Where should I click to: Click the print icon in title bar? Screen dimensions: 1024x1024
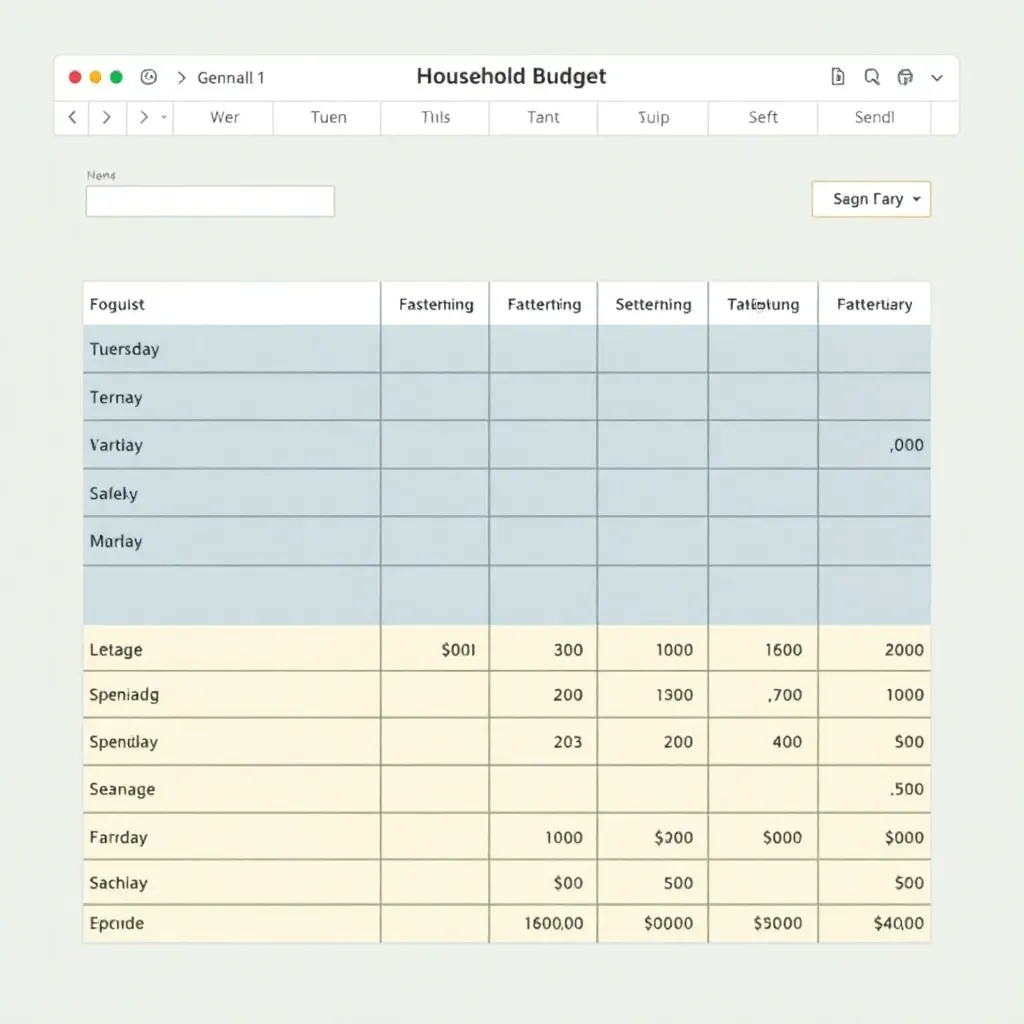905,77
